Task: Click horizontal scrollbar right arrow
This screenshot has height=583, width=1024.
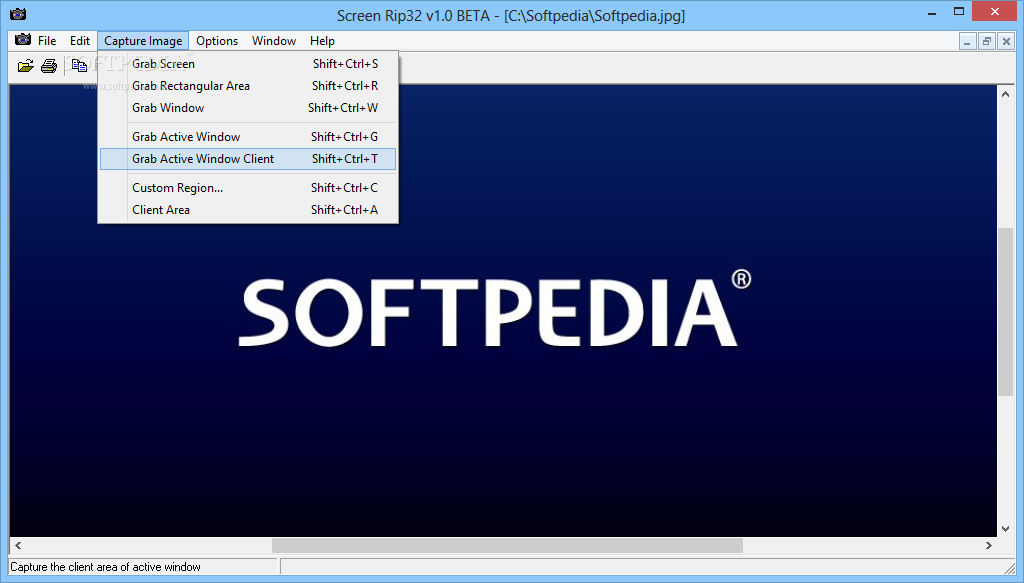Action: pyautogui.click(x=989, y=545)
